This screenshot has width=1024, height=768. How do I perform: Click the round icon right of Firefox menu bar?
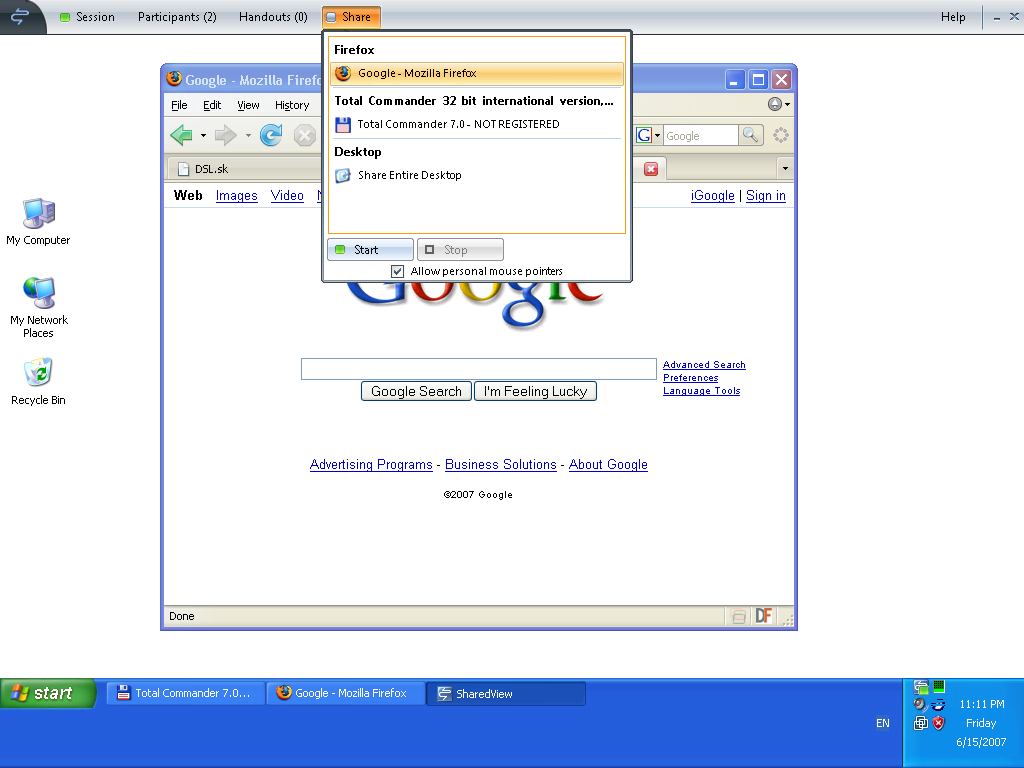click(775, 104)
